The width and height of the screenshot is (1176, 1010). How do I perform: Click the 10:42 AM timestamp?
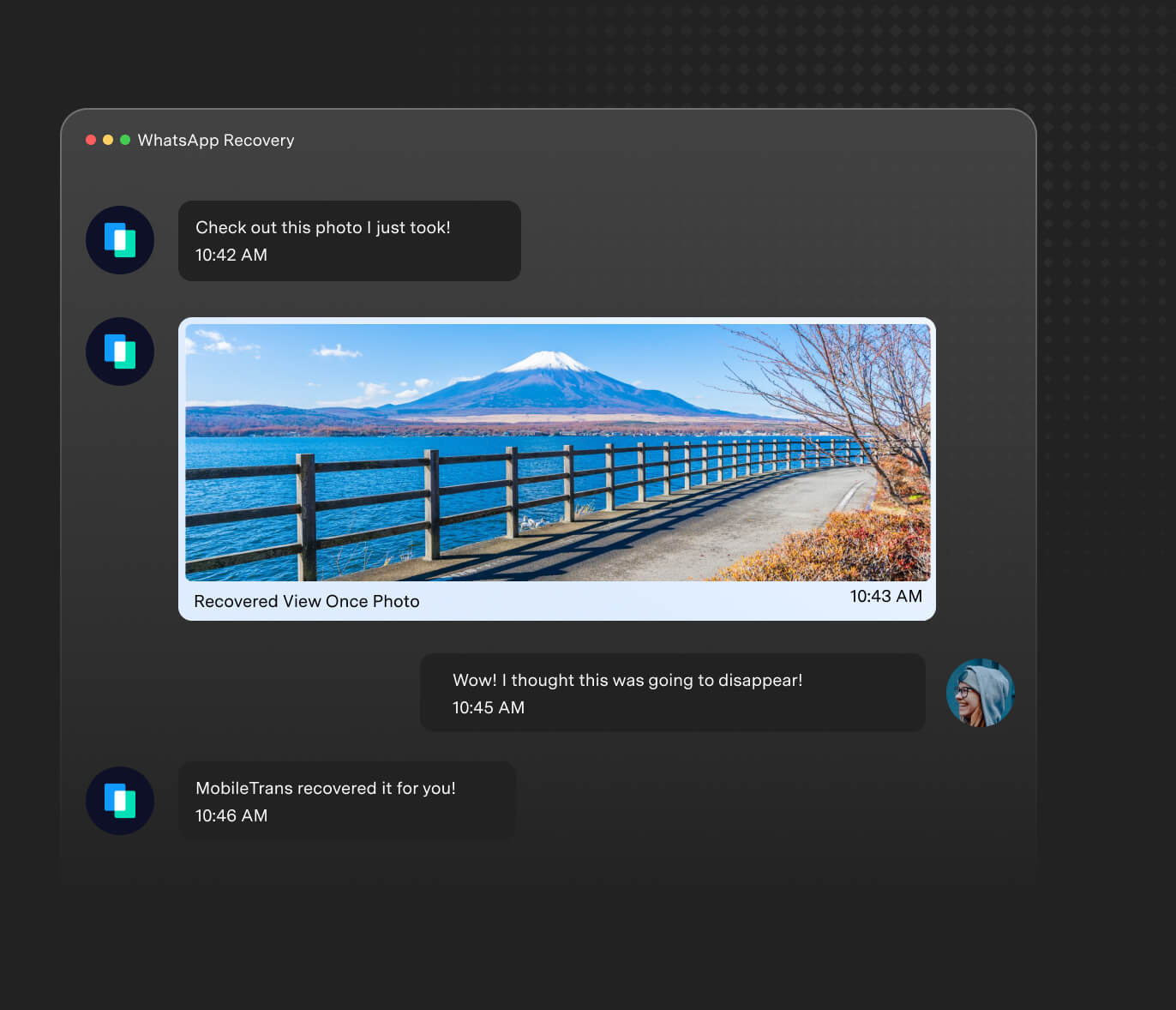(x=231, y=255)
